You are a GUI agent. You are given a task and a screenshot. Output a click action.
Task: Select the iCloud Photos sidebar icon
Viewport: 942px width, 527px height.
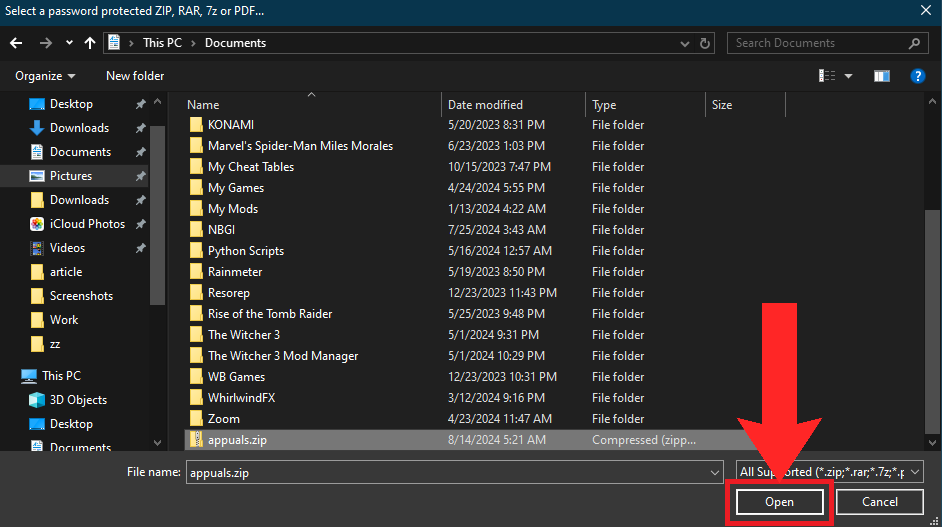pyautogui.click(x=37, y=224)
